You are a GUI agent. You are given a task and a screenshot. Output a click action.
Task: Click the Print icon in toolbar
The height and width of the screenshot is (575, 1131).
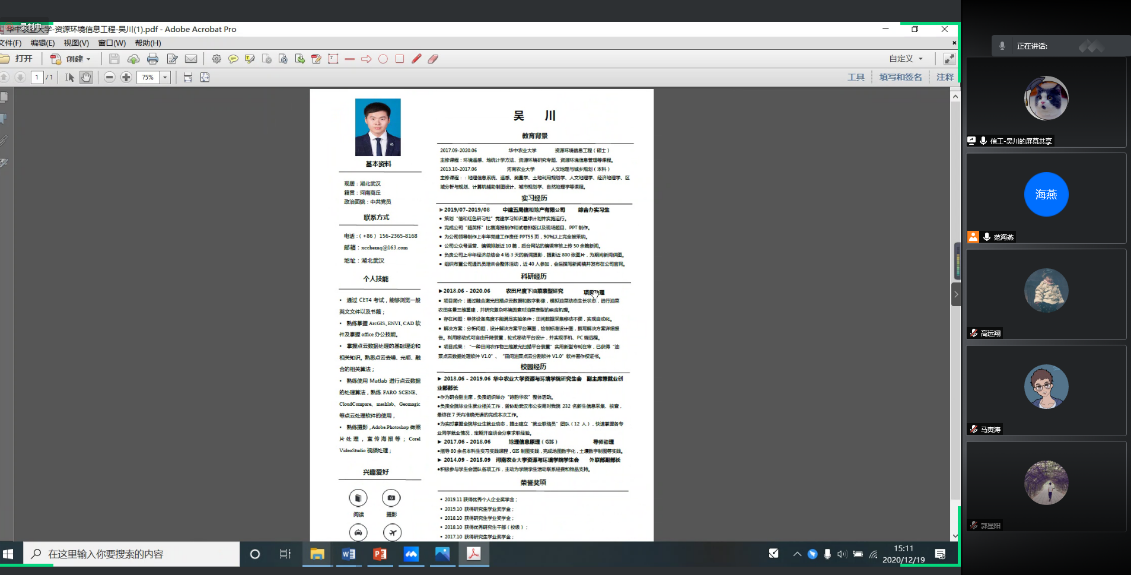pos(152,59)
